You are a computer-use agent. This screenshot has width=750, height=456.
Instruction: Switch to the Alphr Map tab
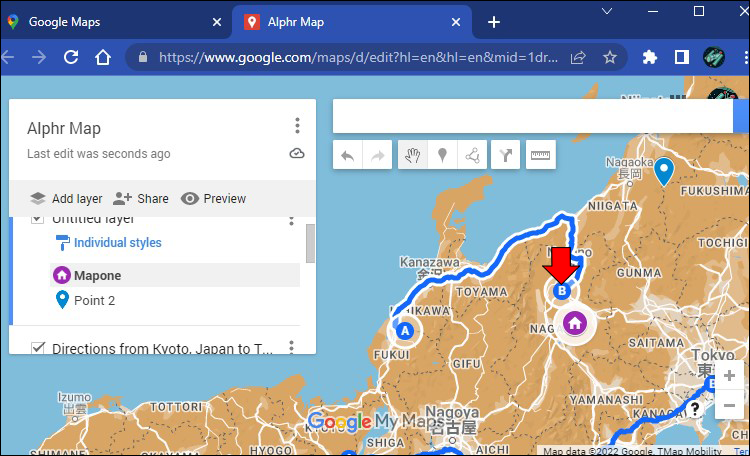(x=352, y=22)
